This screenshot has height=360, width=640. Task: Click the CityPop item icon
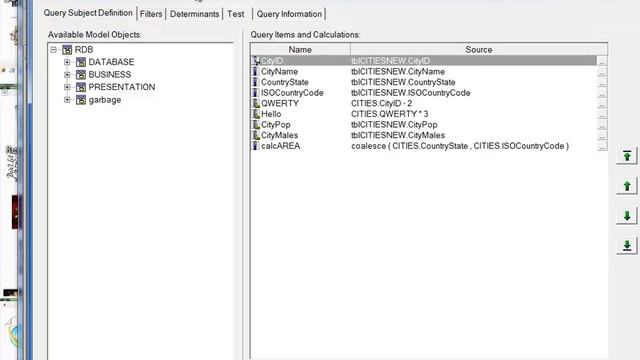click(x=256, y=124)
